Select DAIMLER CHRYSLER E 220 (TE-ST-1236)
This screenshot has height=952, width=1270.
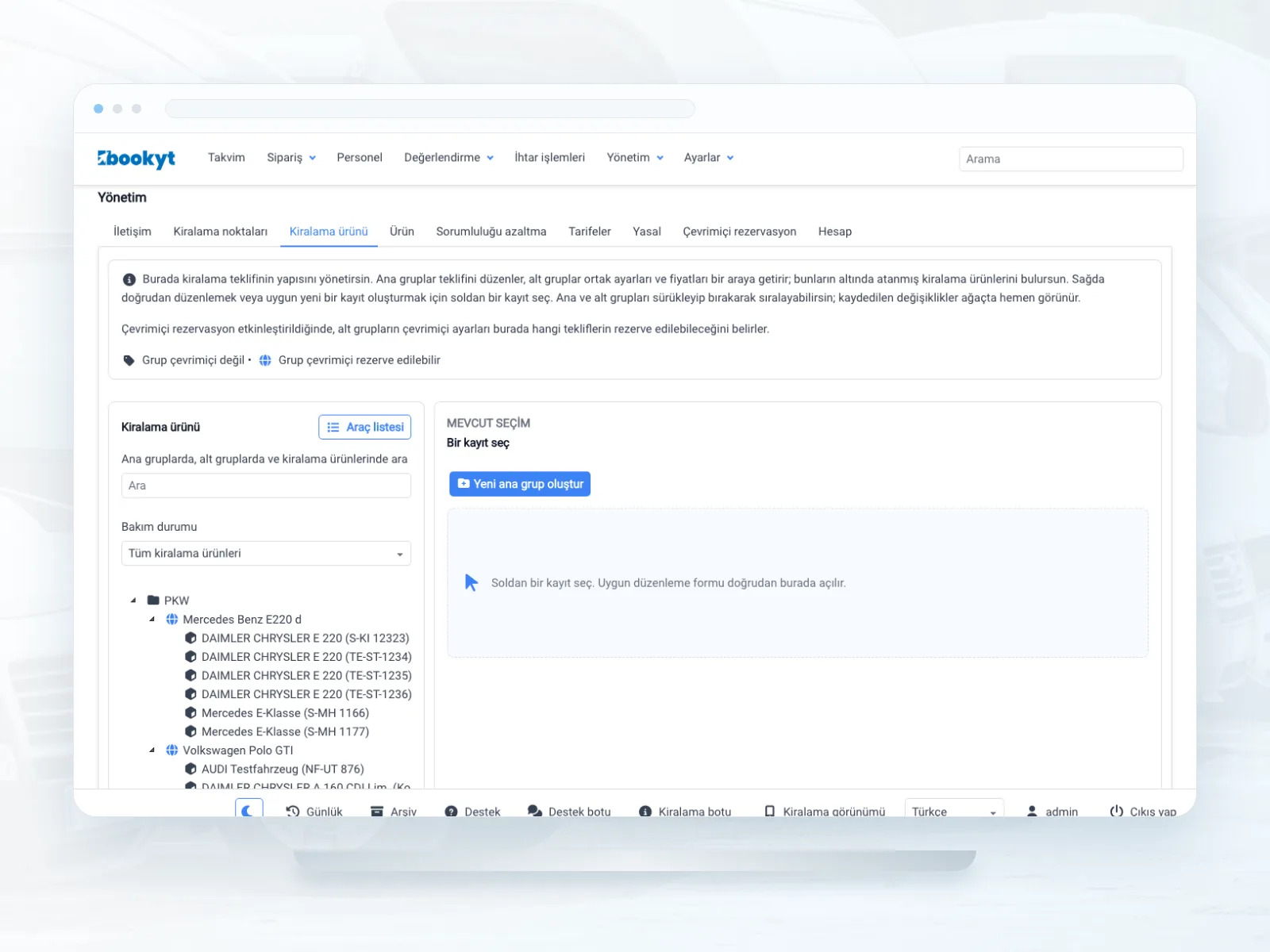tap(298, 694)
